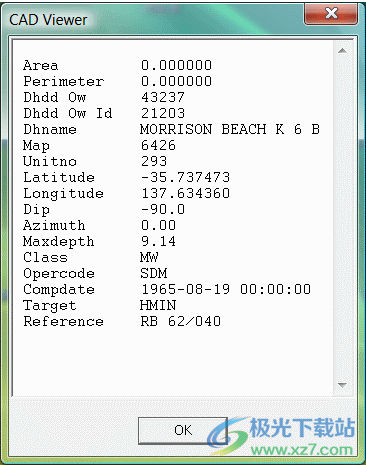Click the Dhdd Ow value 43237
Screen dimensions: 366x466
[x=163, y=97]
